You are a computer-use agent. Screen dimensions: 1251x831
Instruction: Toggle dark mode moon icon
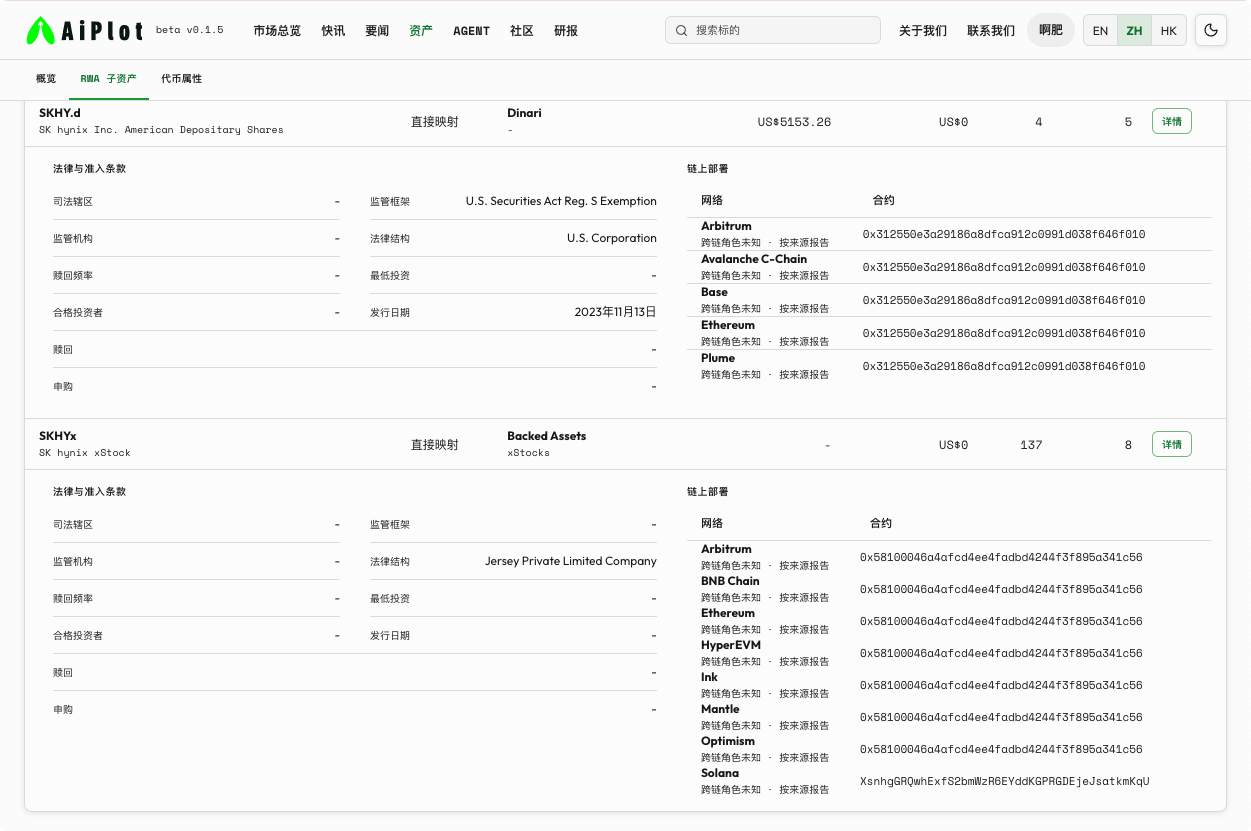tap(1211, 30)
